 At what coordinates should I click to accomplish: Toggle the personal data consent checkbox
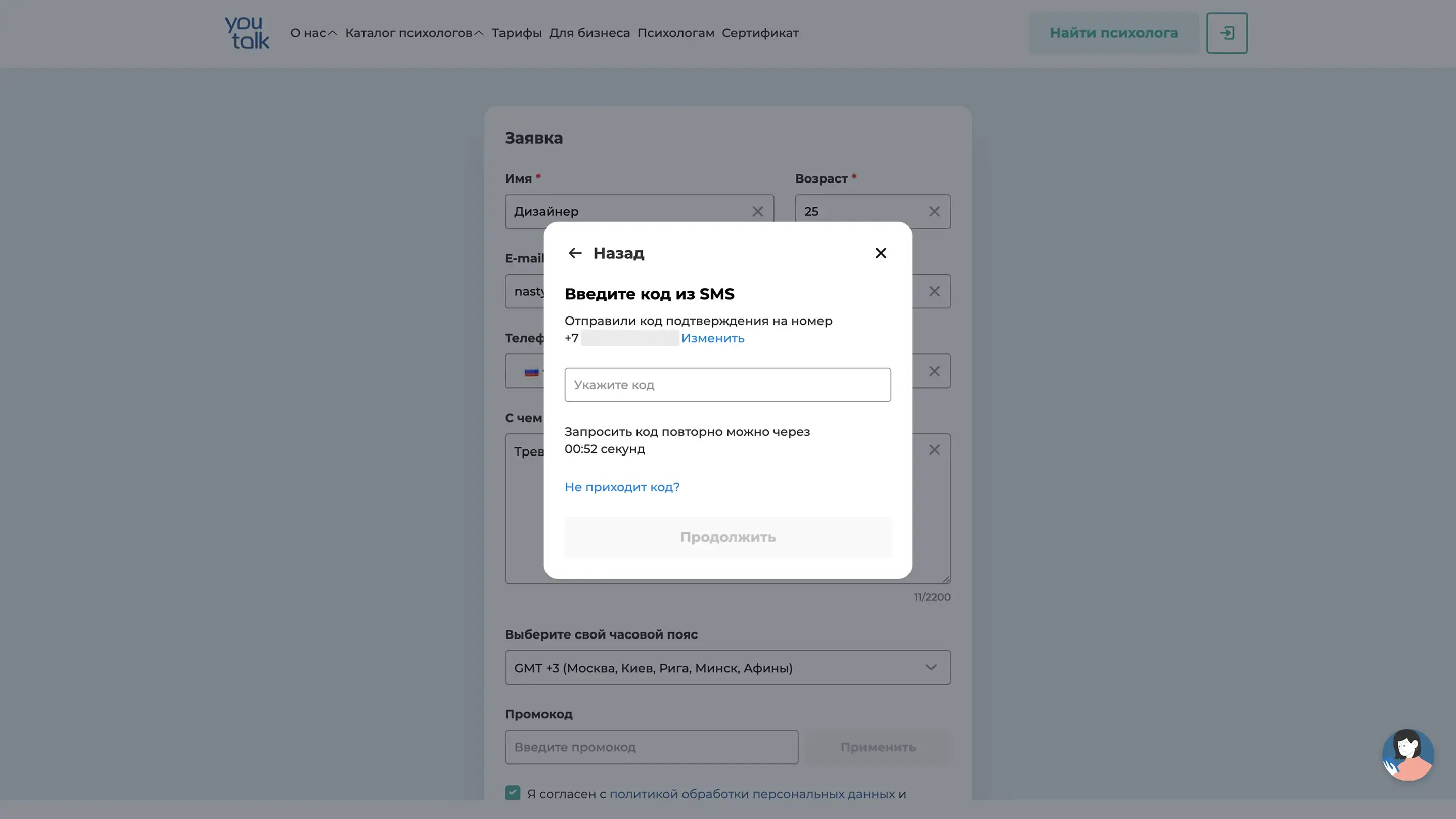pos(512,792)
